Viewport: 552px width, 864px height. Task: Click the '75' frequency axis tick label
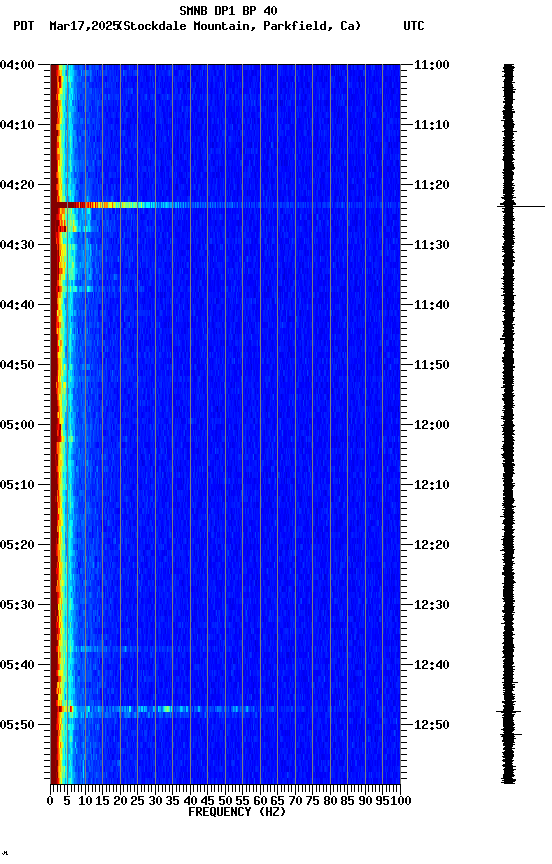click(x=313, y=802)
